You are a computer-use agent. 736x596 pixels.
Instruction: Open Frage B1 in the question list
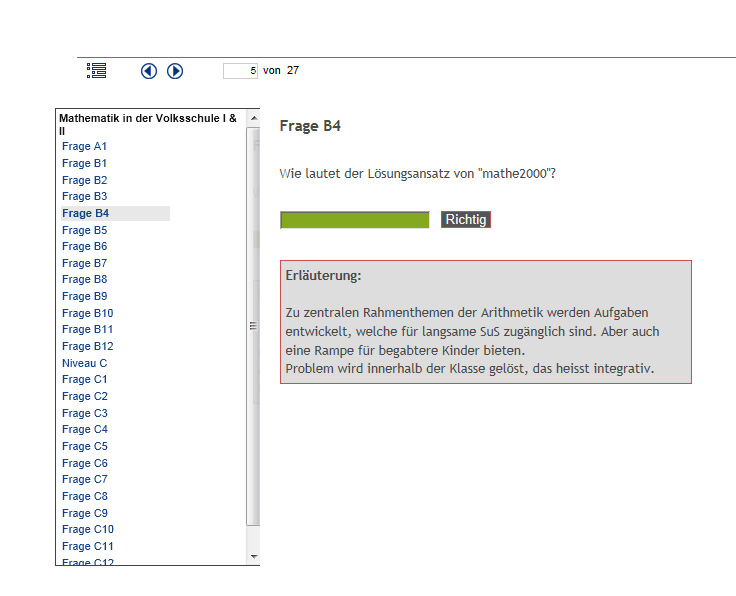pos(84,163)
